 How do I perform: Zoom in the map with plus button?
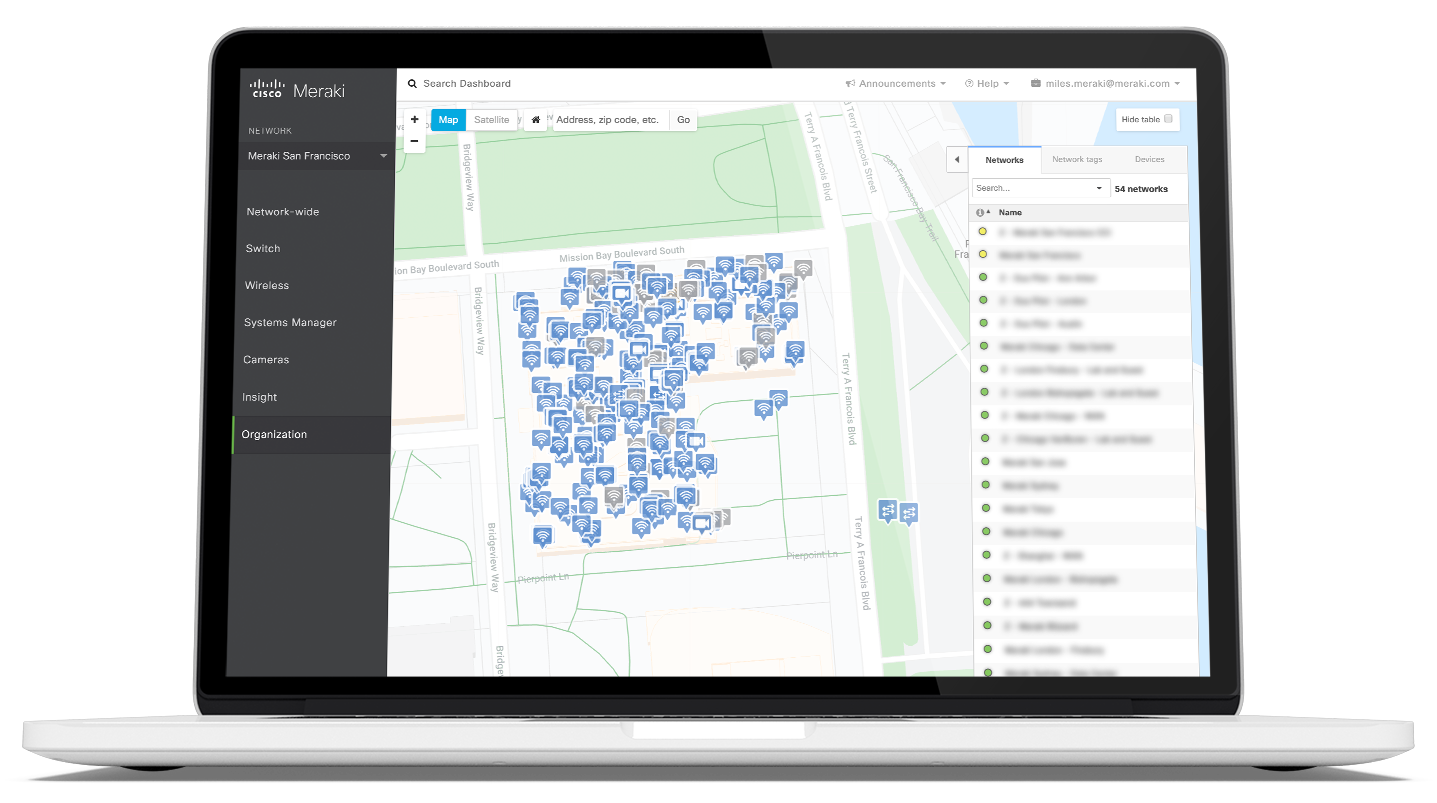tap(415, 119)
